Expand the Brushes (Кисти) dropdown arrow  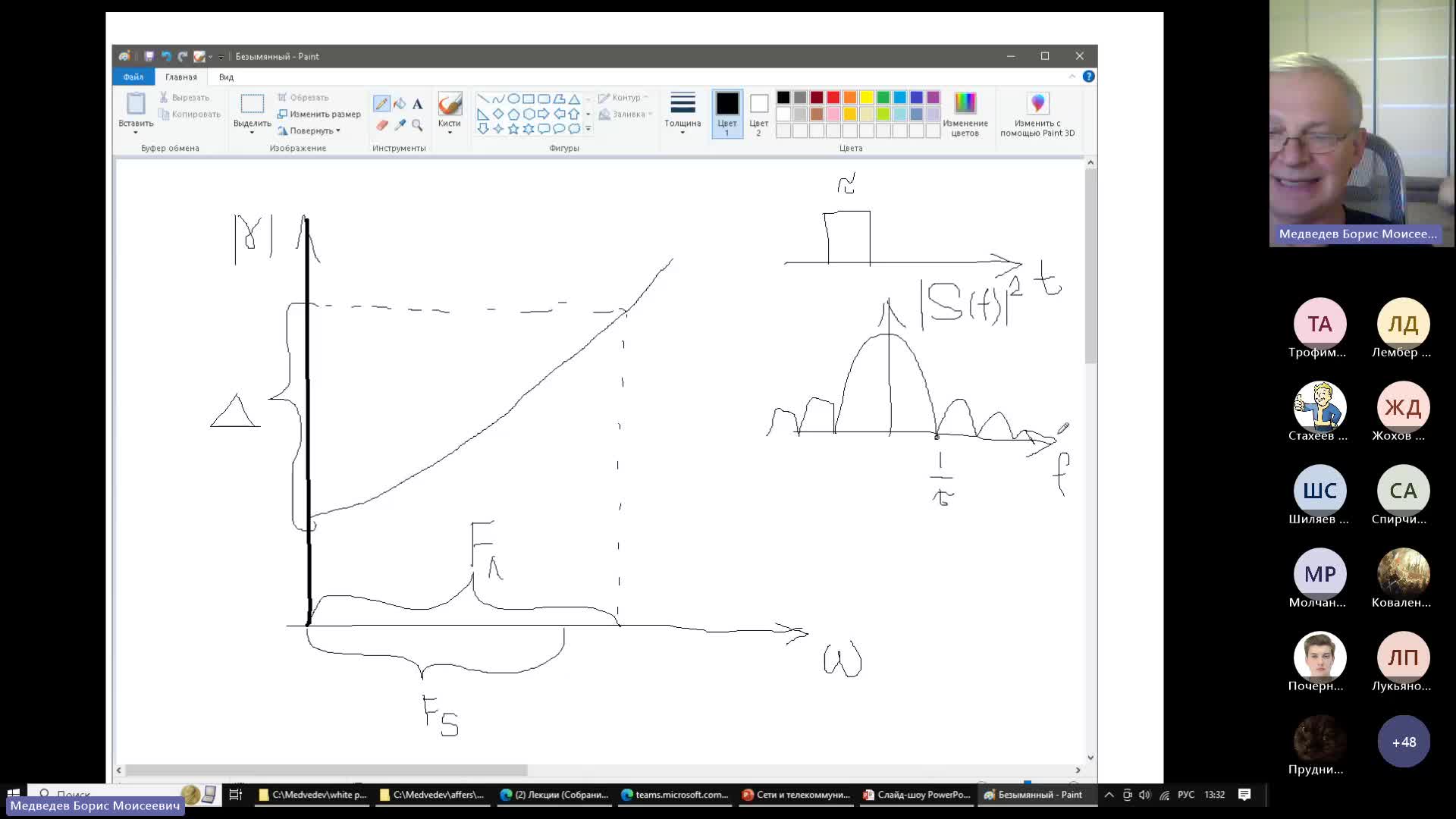[450, 132]
